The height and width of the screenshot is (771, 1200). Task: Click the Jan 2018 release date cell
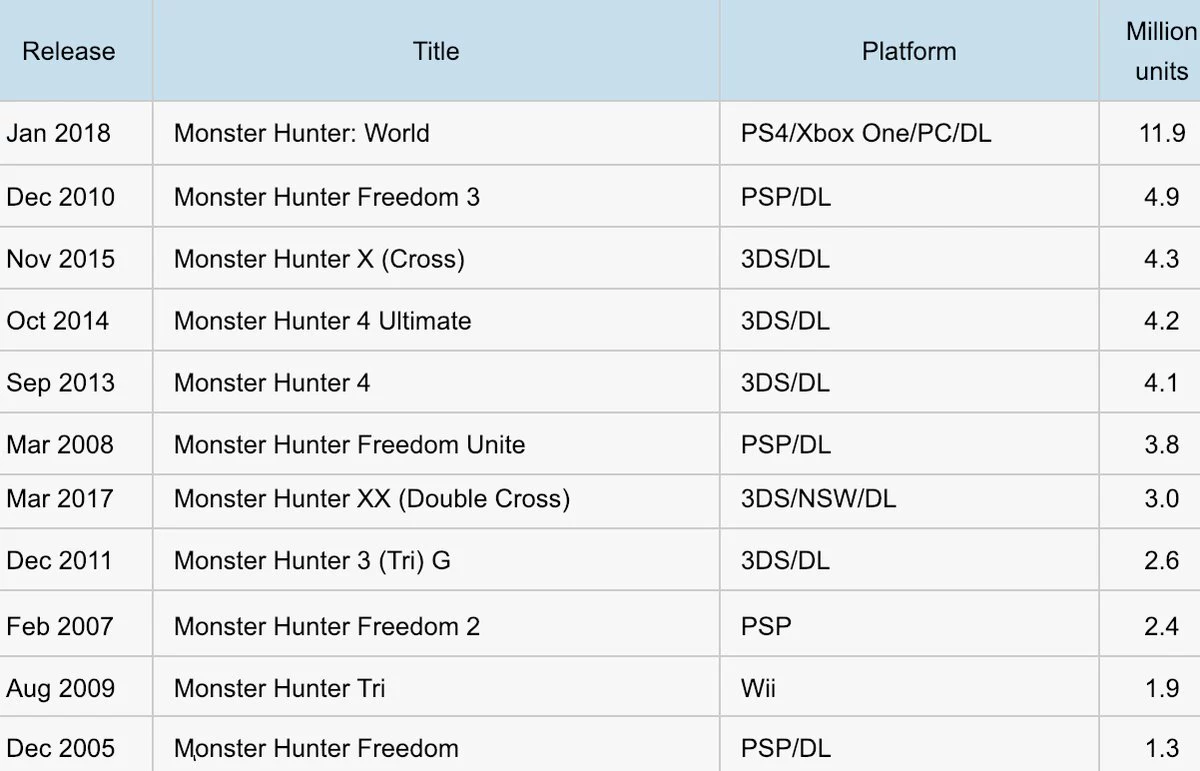tap(76, 133)
